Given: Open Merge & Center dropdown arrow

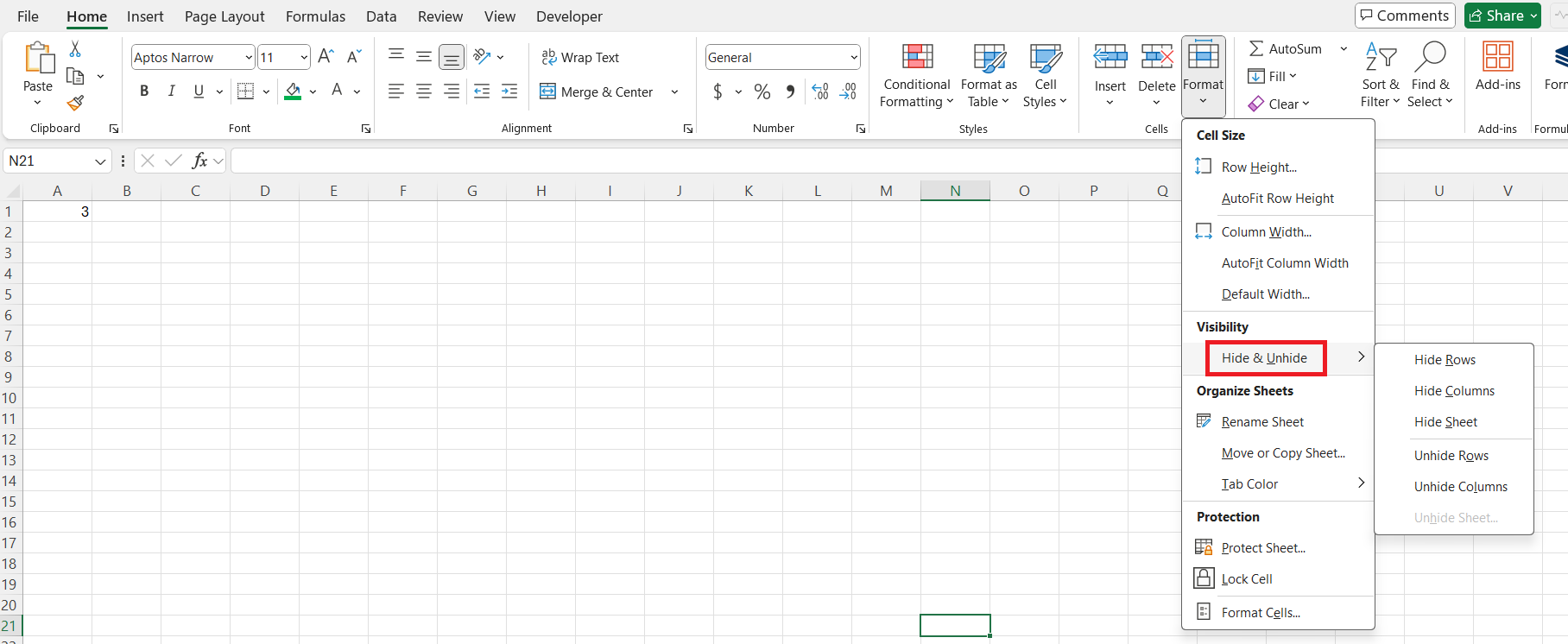Looking at the screenshot, I should (x=674, y=92).
